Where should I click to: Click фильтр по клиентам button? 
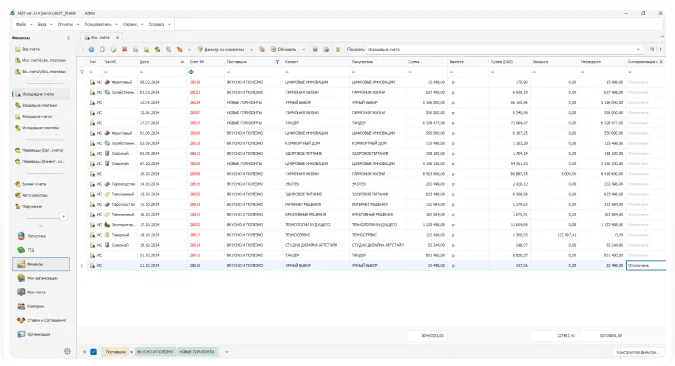pyautogui.click(x=221, y=50)
